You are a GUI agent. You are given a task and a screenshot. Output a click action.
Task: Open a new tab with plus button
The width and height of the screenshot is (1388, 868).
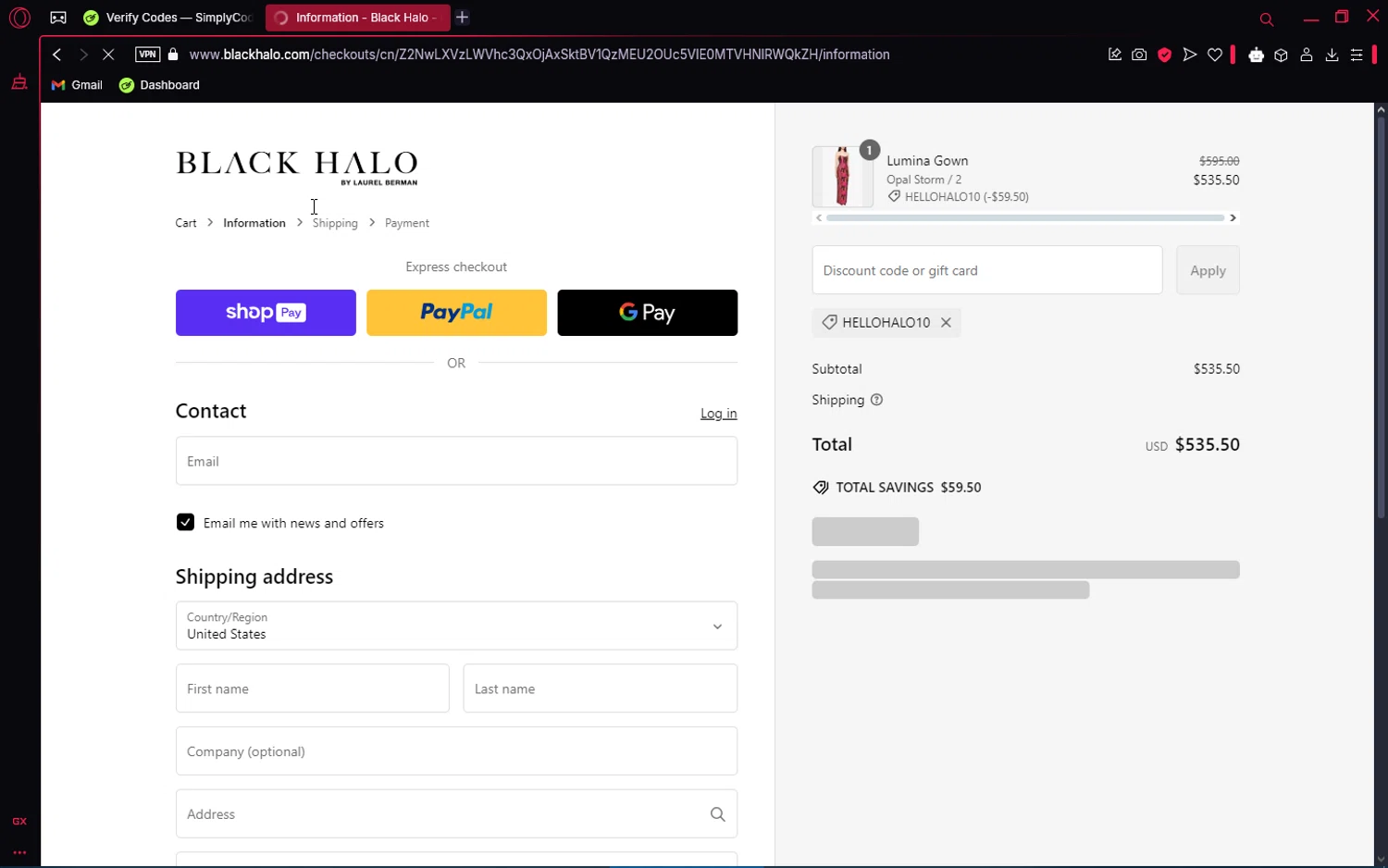click(463, 18)
